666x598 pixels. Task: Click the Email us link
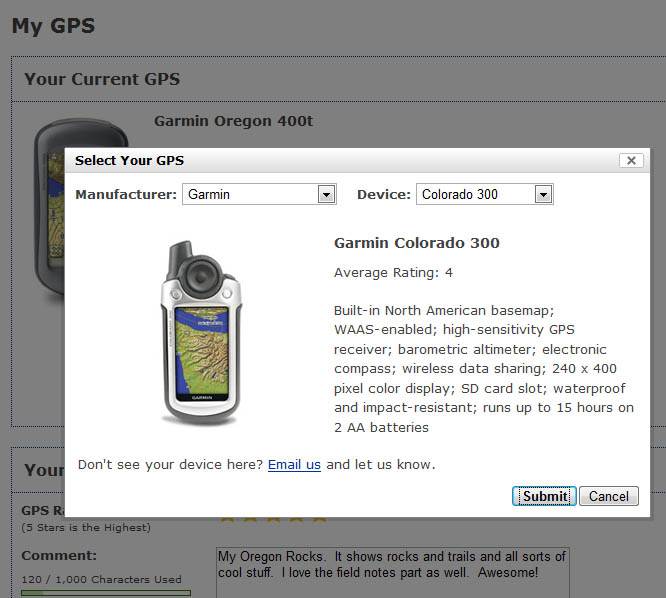pyautogui.click(x=294, y=465)
